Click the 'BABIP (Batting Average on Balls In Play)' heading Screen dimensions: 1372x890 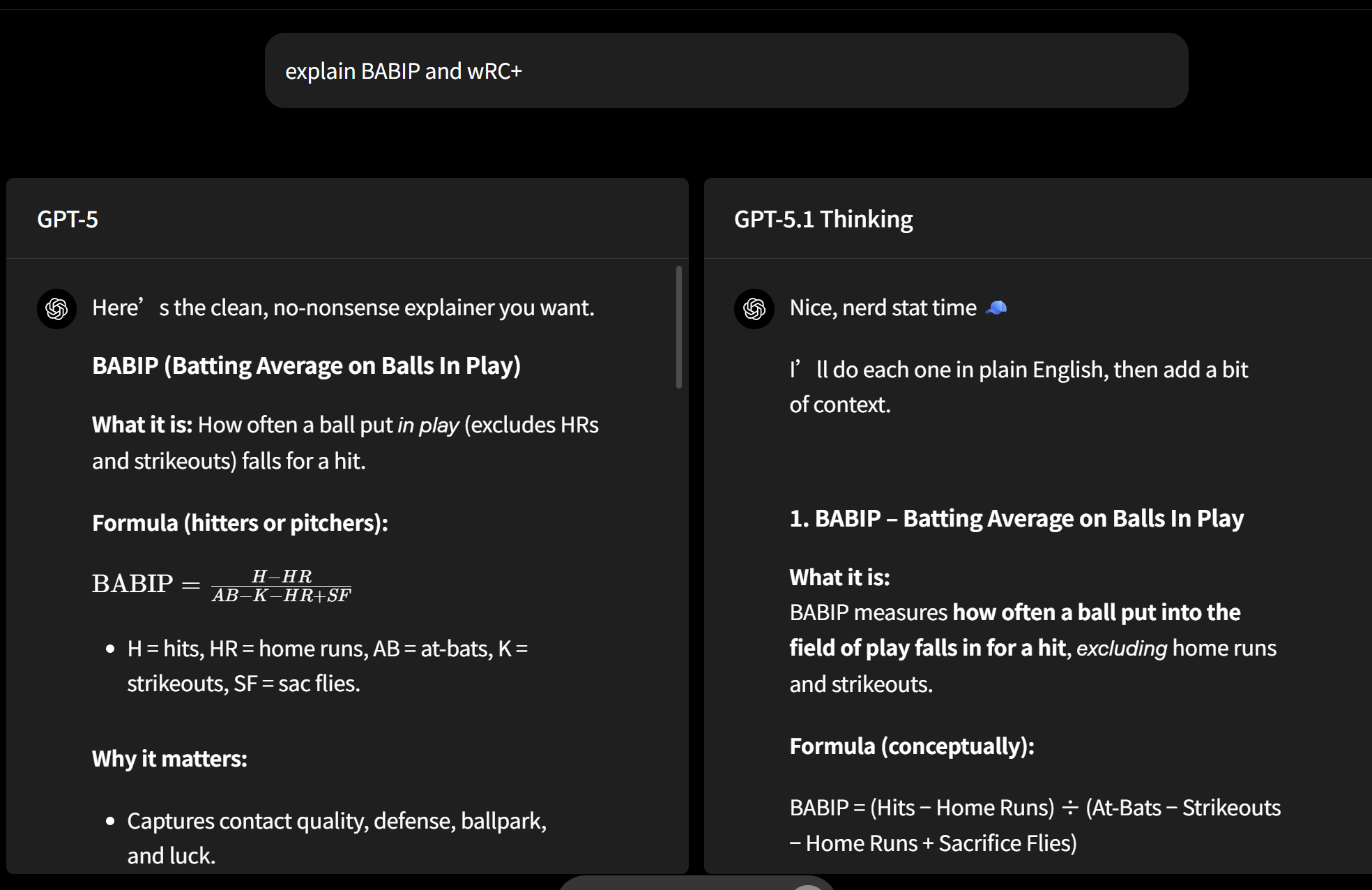click(x=306, y=365)
